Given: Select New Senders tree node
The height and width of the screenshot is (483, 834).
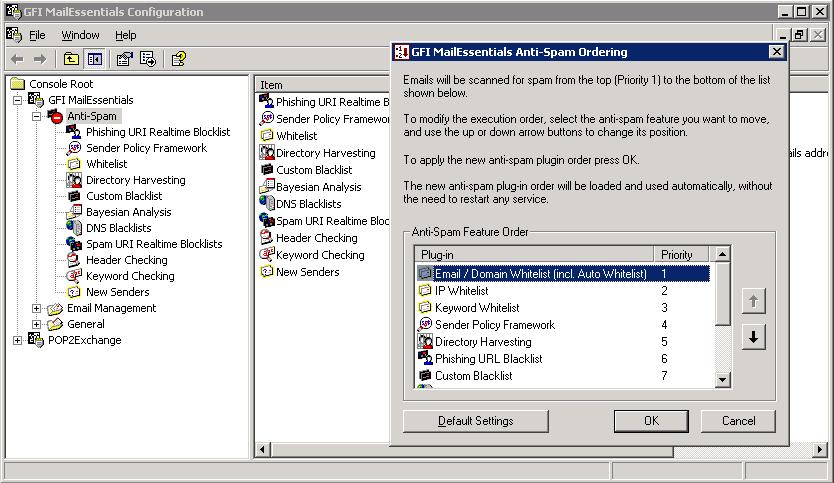Looking at the screenshot, I should click(118, 292).
